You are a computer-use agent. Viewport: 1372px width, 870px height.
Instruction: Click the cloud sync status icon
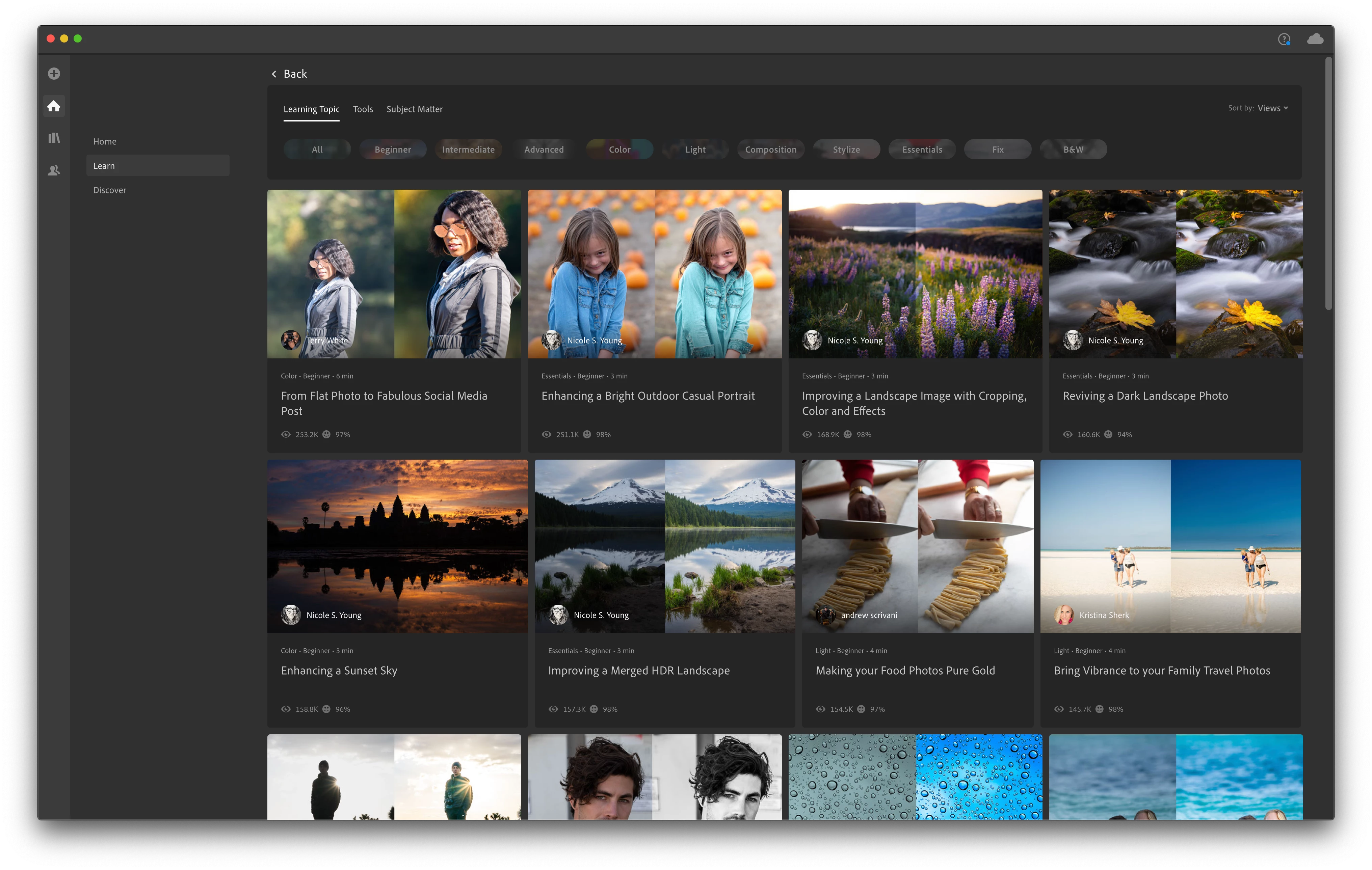coord(1315,39)
